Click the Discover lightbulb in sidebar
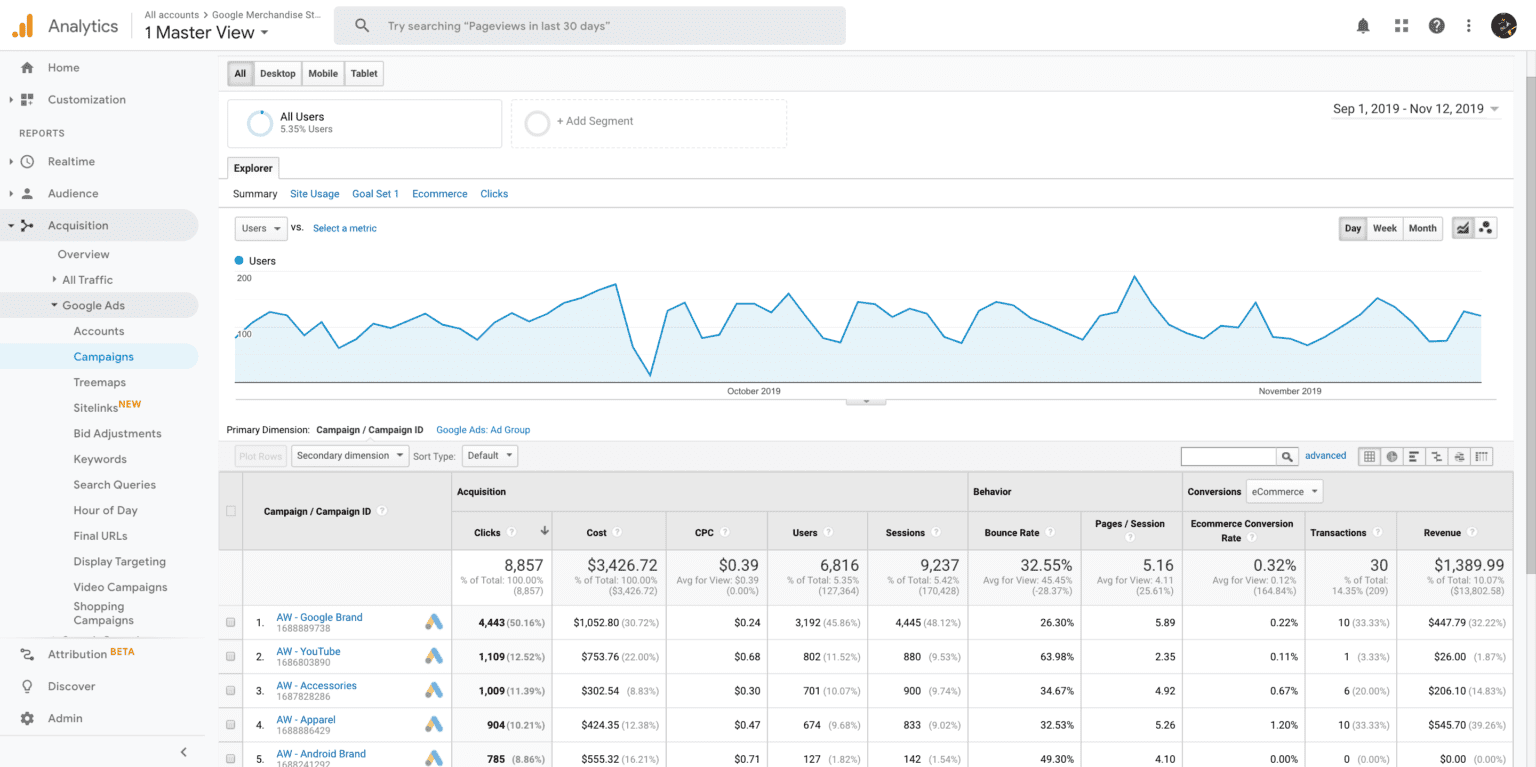Viewport: 1536px width, 767px height. tap(27, 686)
